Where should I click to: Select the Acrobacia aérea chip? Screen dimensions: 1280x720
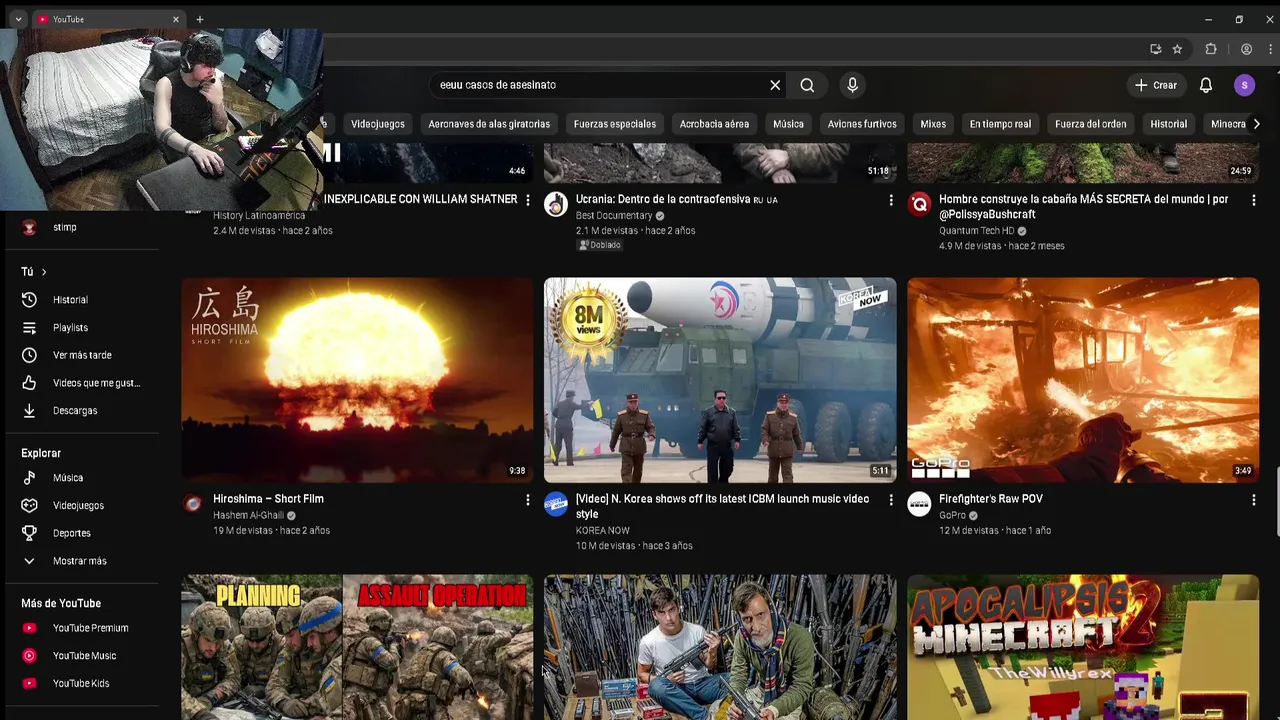tap(714, 124)
